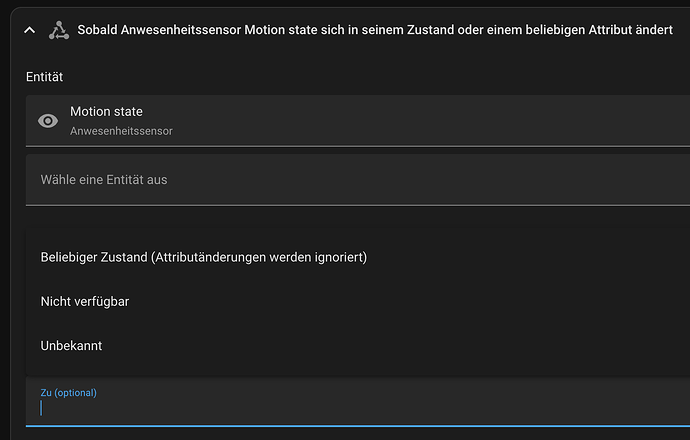Click the "Motion state" entity name text

(x=106, y=111)
